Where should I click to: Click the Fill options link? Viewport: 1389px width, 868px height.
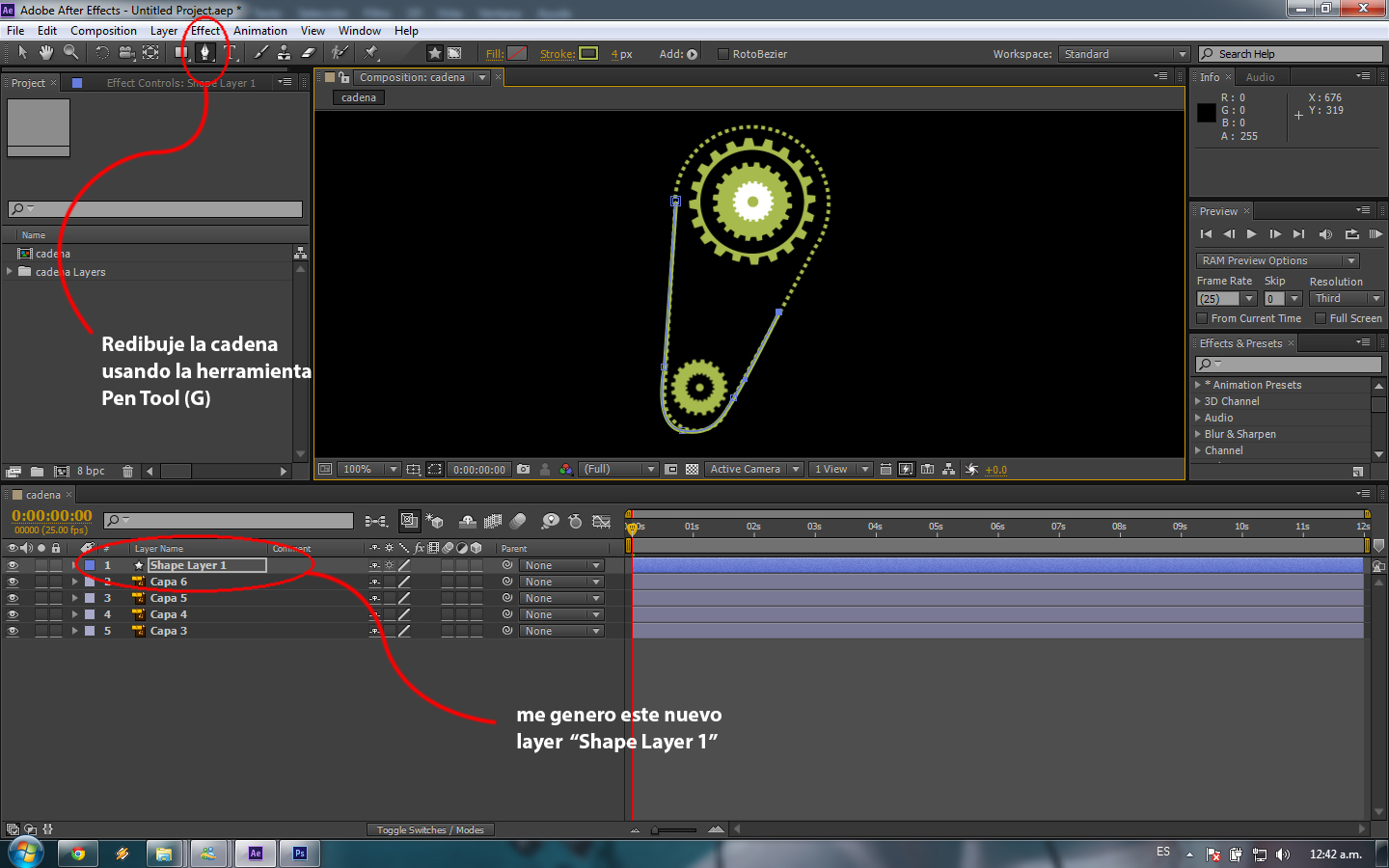pyautogui.click(x=494, y=54)
